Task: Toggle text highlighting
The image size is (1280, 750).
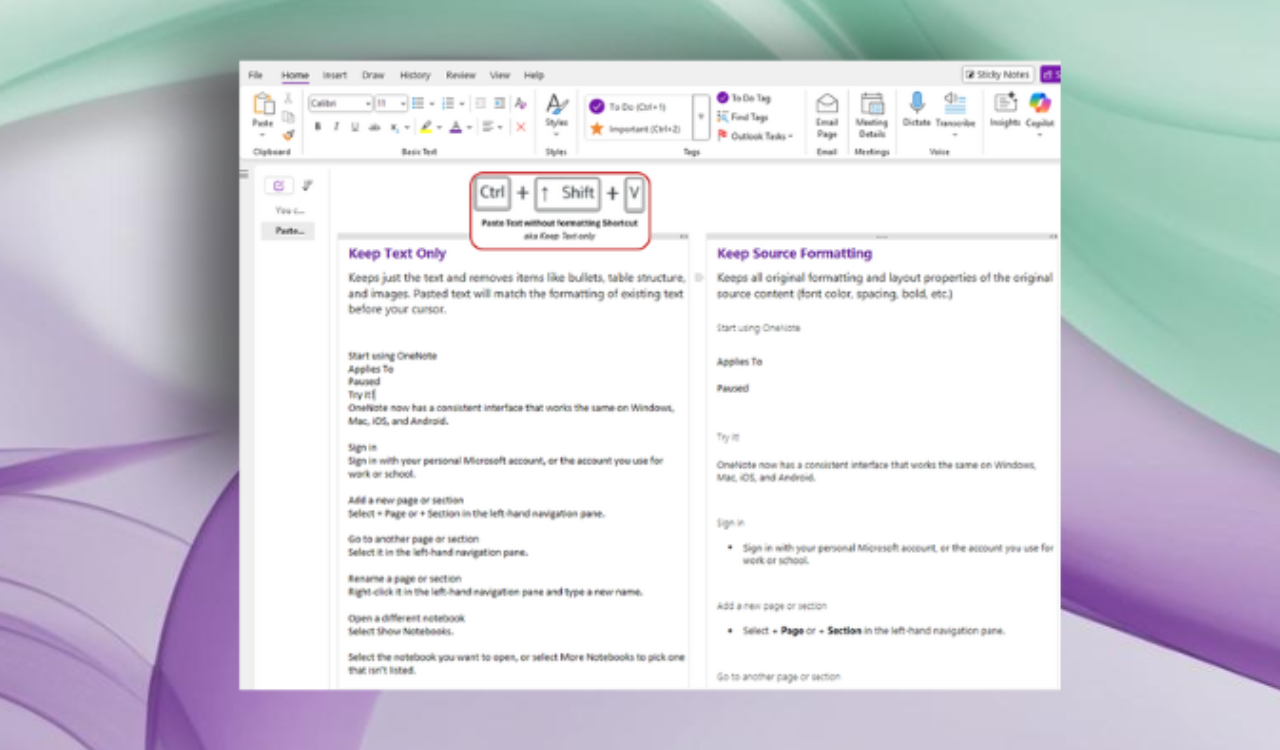Action: coord(425,127)
